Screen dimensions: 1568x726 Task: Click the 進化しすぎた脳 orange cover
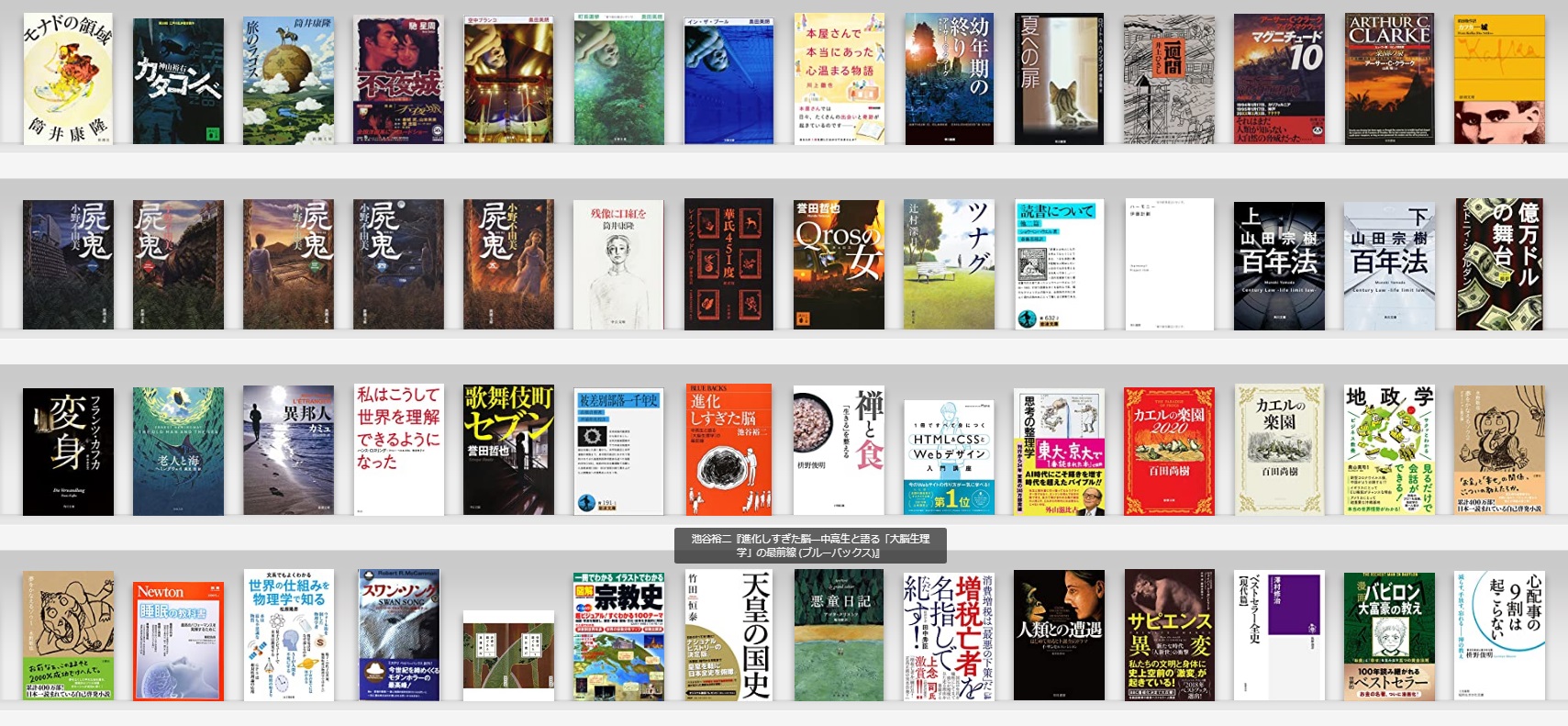728,450
